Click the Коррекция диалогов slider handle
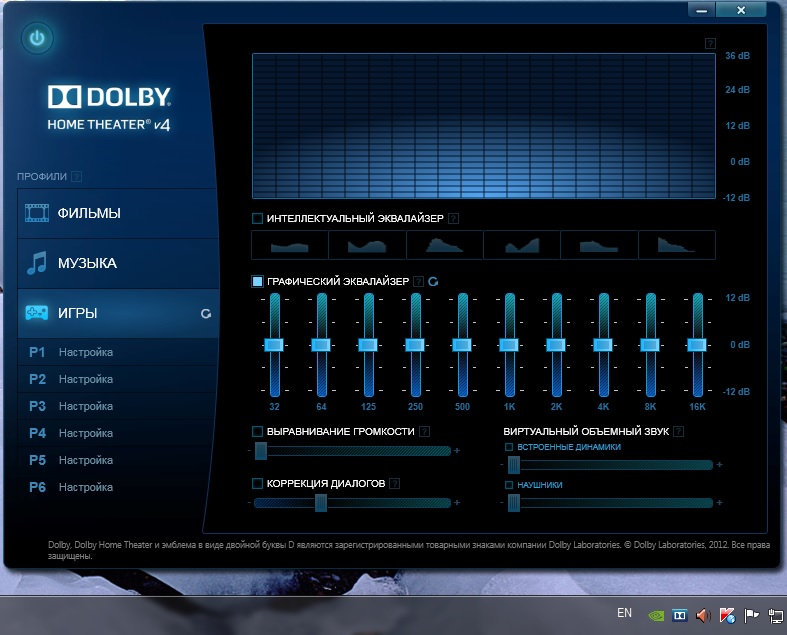 [321, 503]
